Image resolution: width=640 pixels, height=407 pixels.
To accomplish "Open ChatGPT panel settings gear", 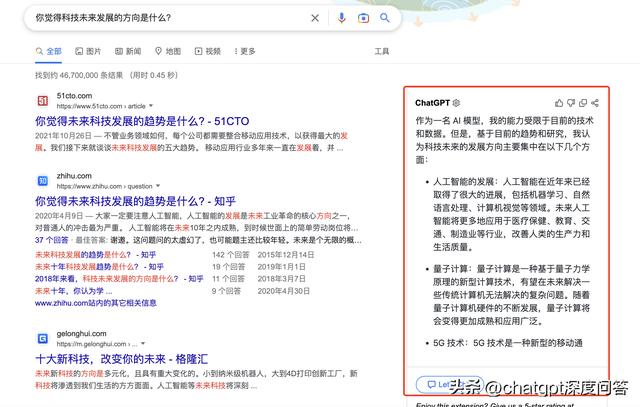I will 457,103.
